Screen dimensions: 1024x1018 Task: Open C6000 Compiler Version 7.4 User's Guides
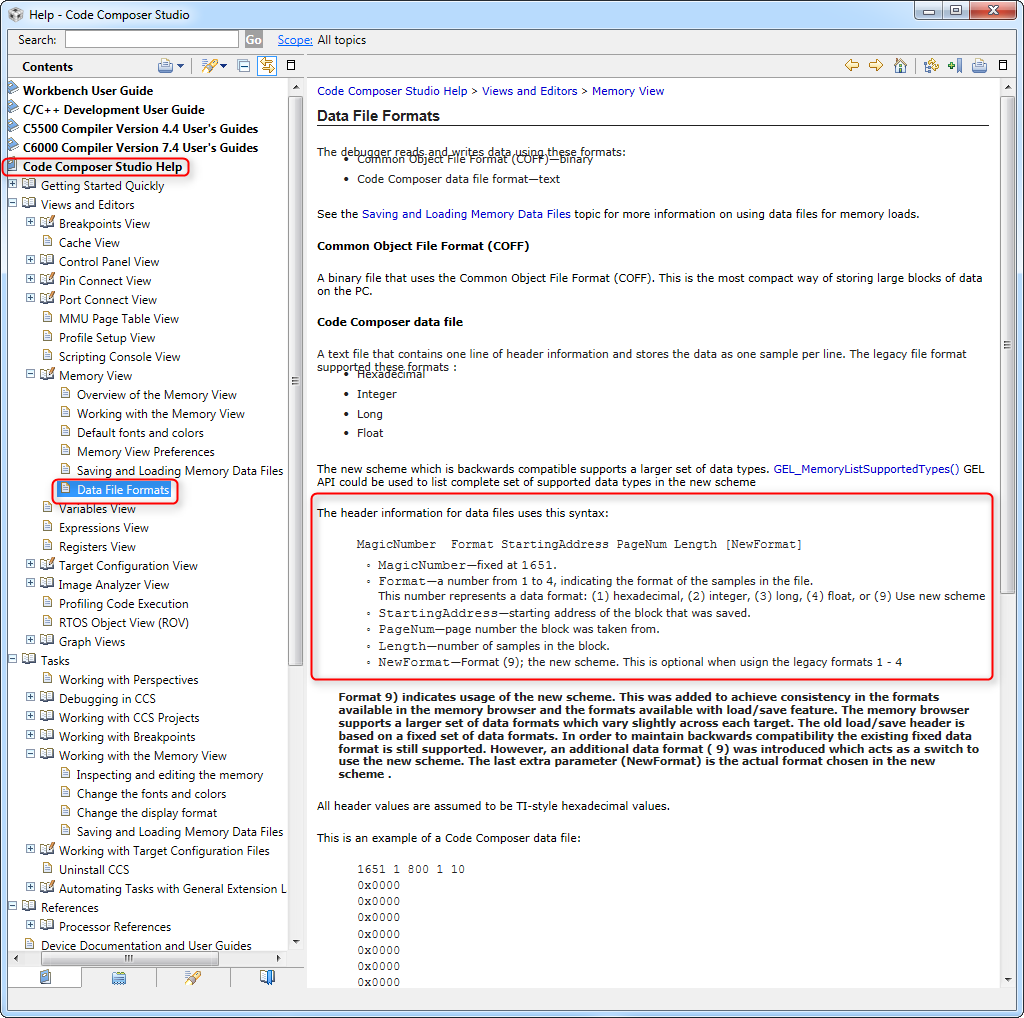click(x=140, y=148)
